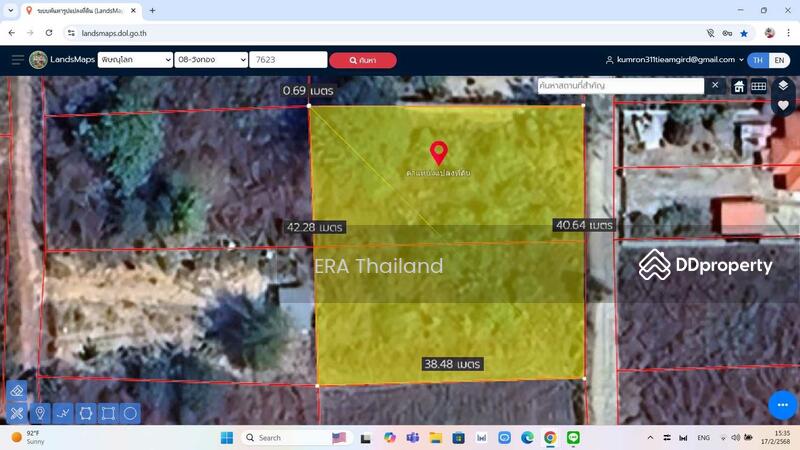
Task: Focus the important-place search box
Action: pos(620,86)
